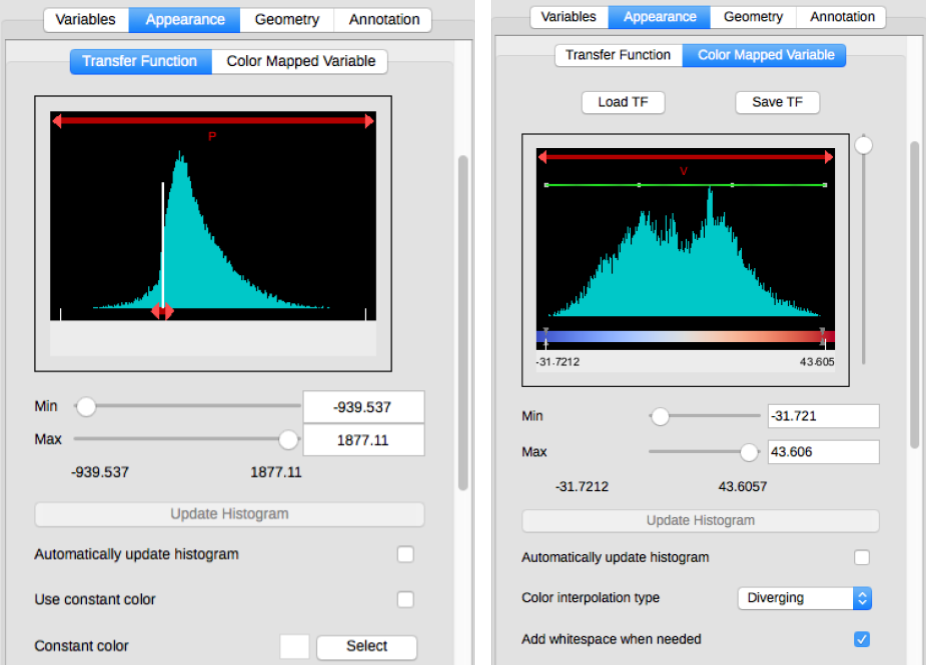This screenshot has height=665, width=926.
Task: Toggle left panel Automatically update histogram
Action: (x=405, y=554)
